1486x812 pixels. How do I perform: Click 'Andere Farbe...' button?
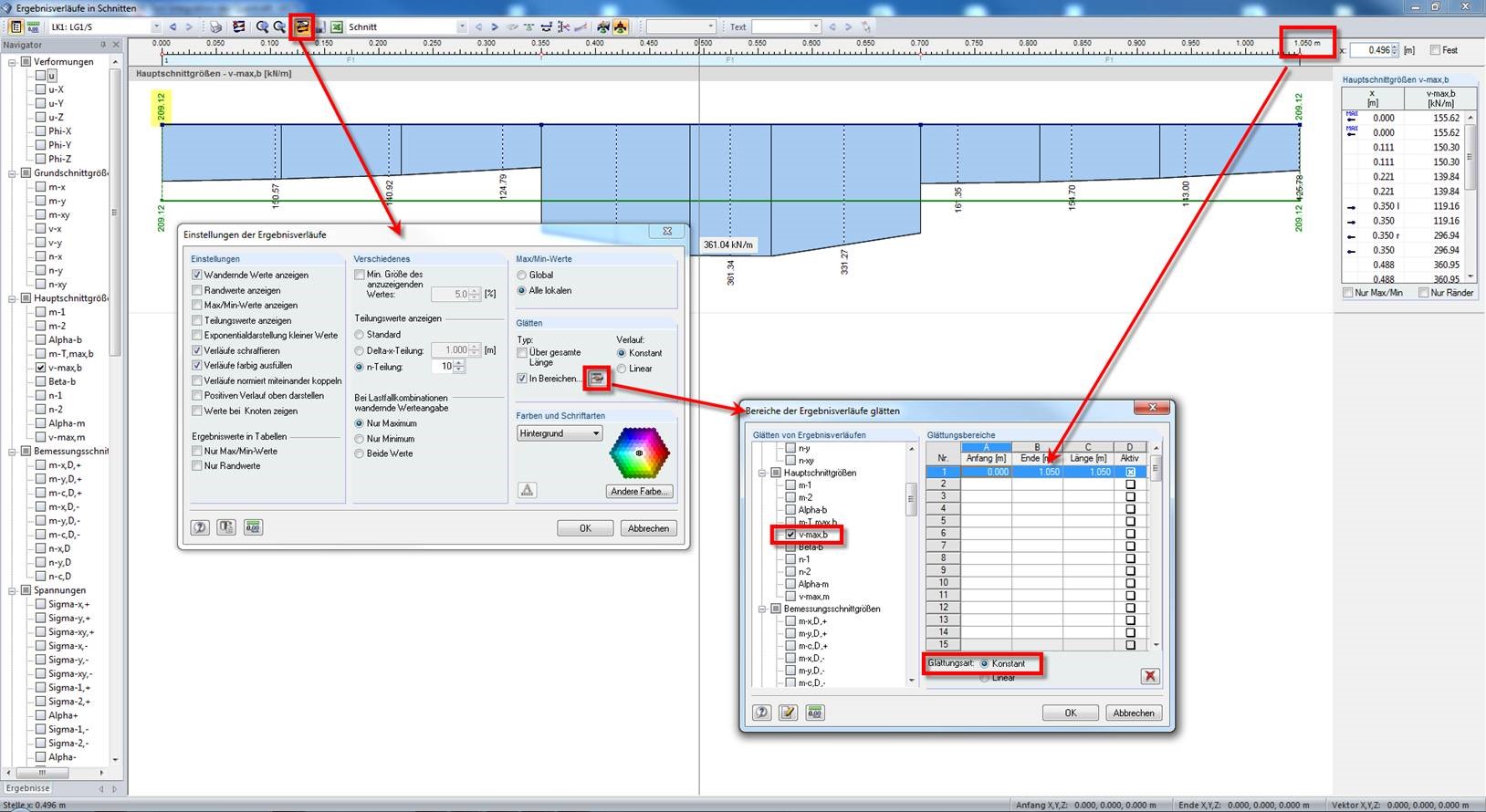(x=640, y=491)
